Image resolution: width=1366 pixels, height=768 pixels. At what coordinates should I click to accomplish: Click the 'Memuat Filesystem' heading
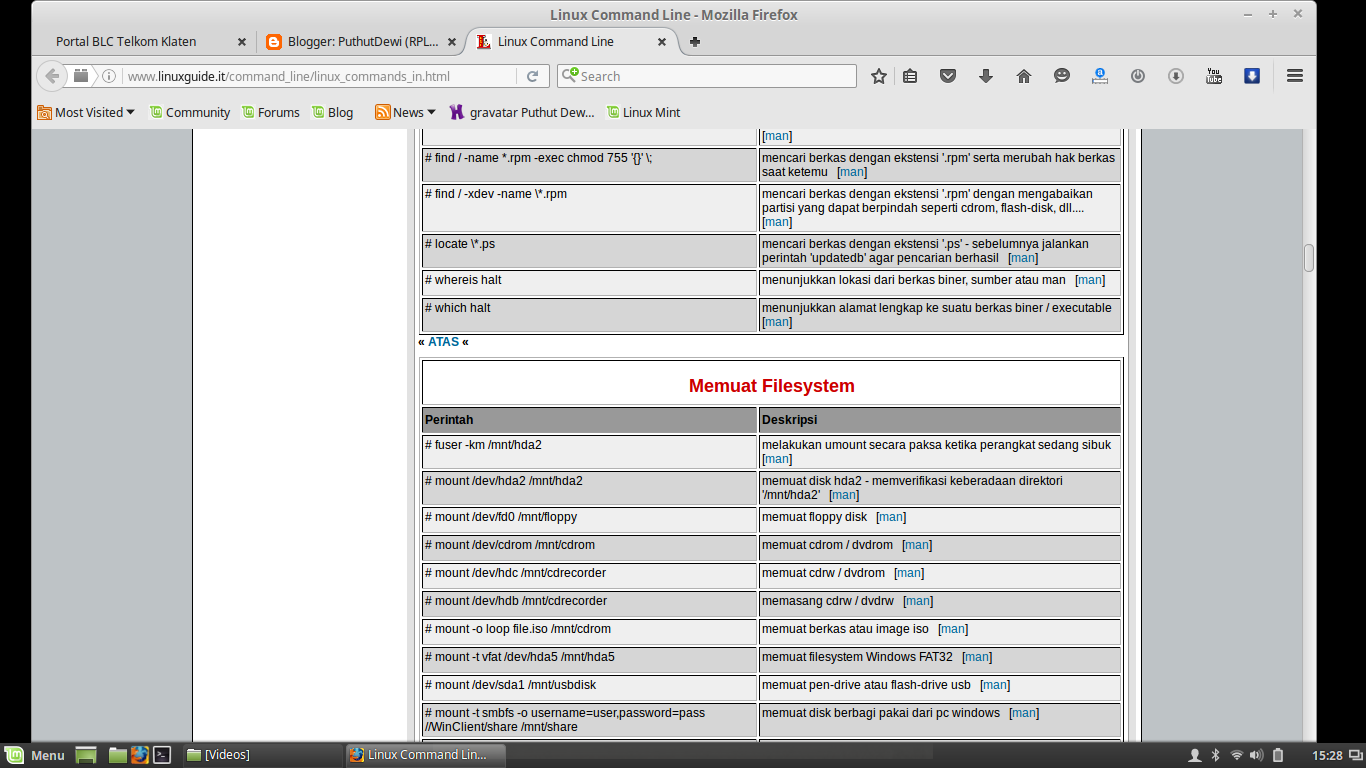click(772, 386)
